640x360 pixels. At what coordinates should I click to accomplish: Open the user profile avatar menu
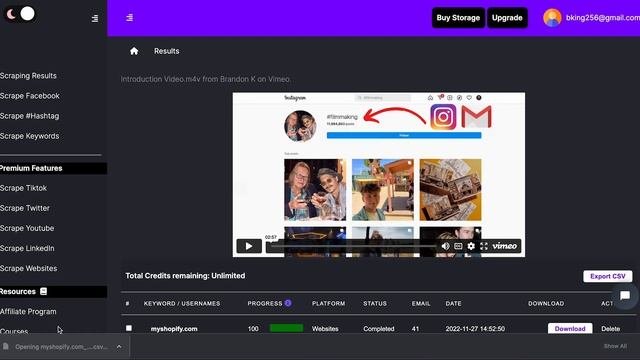pyautogui.click(x=552, y=18)
